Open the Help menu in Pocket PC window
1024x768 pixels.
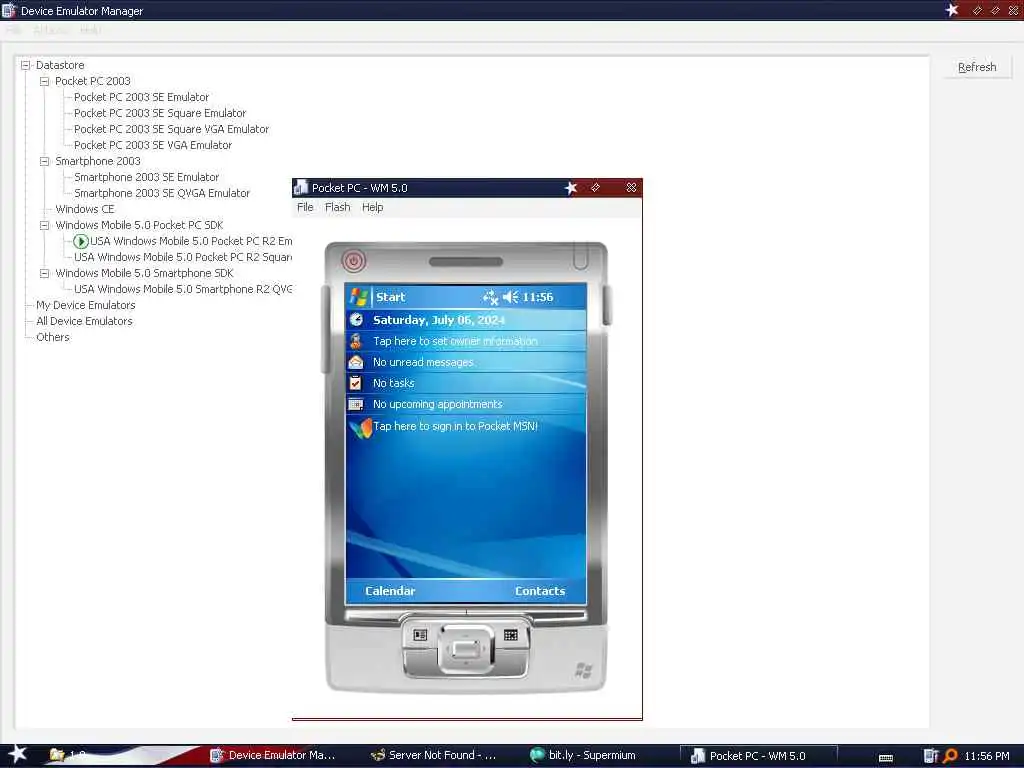click(372, 207)
